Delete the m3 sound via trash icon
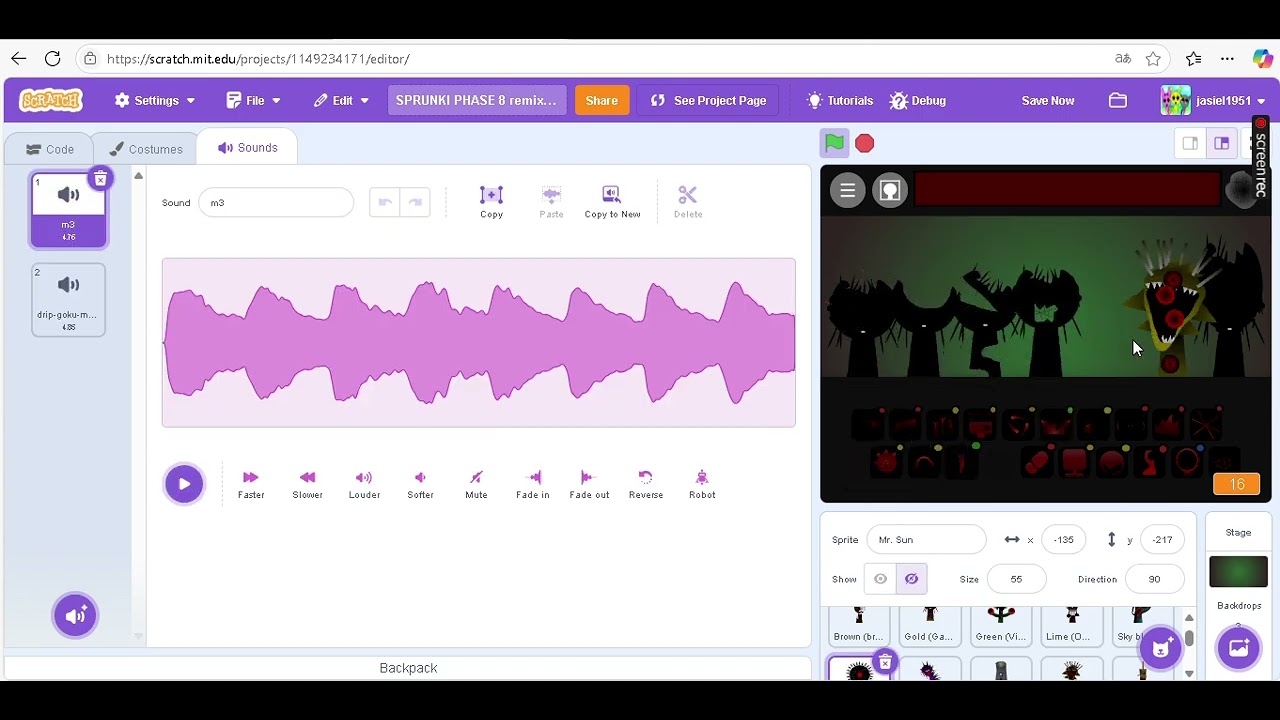Screen dimensions: 1280x720 100,179
